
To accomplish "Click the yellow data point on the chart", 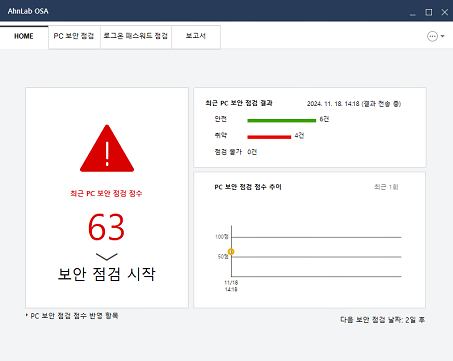I will point(231,252).
